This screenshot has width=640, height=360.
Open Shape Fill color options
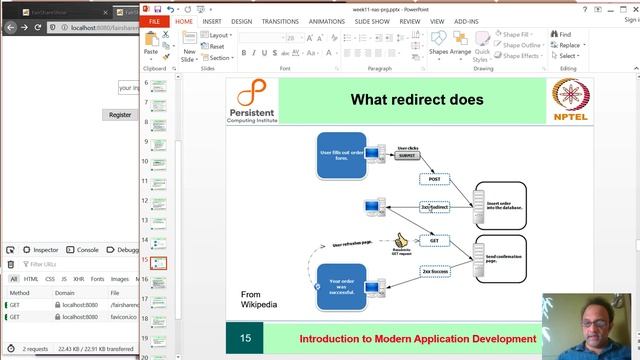tap(514, 34)
